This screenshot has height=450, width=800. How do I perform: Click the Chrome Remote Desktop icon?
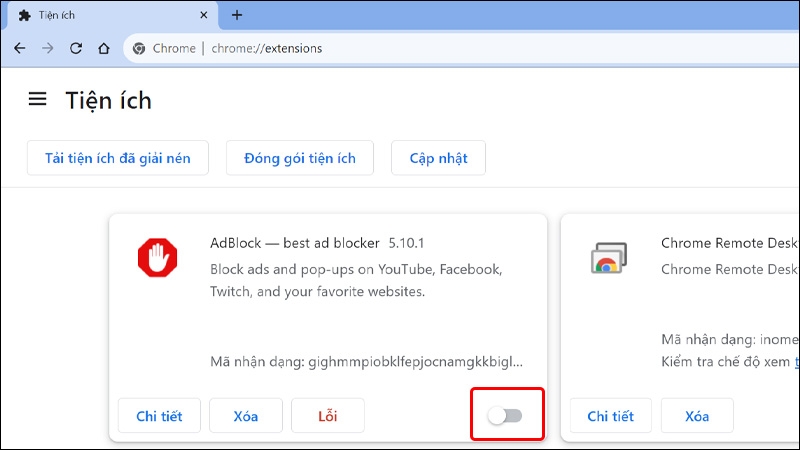click(609, 258)
